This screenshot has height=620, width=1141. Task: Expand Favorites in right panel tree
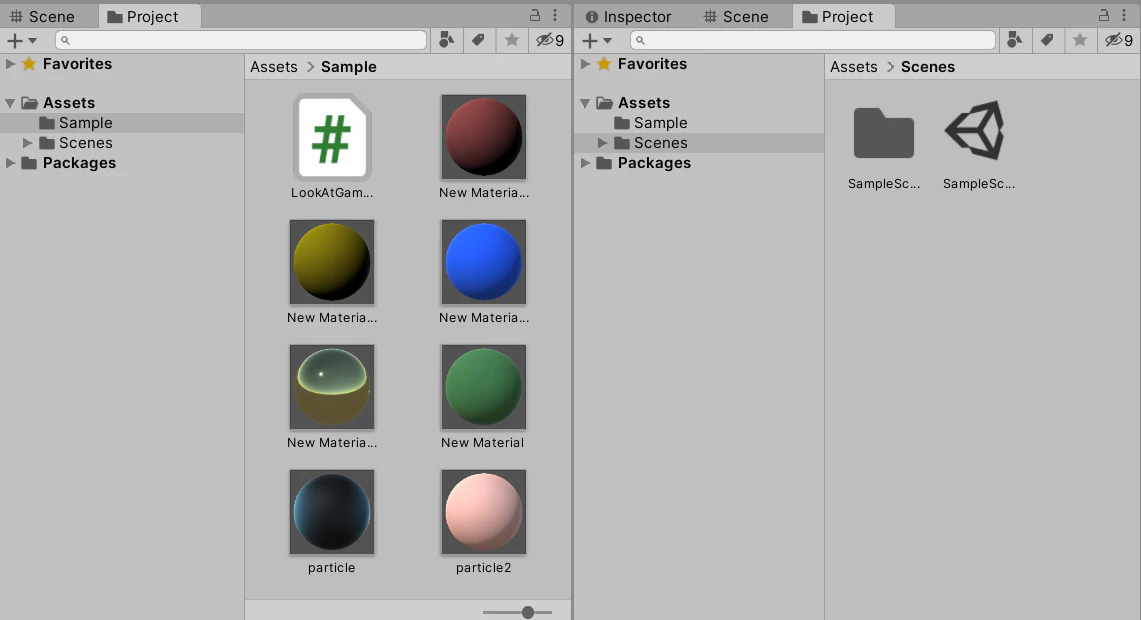(585, 64)
